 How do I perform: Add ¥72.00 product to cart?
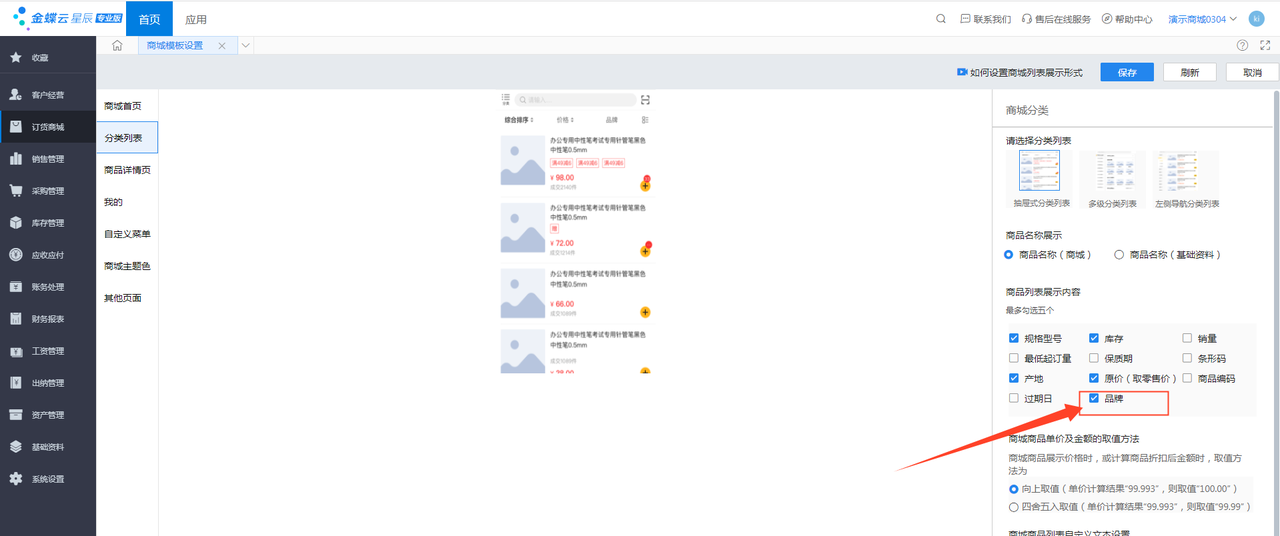pos(645,251)
